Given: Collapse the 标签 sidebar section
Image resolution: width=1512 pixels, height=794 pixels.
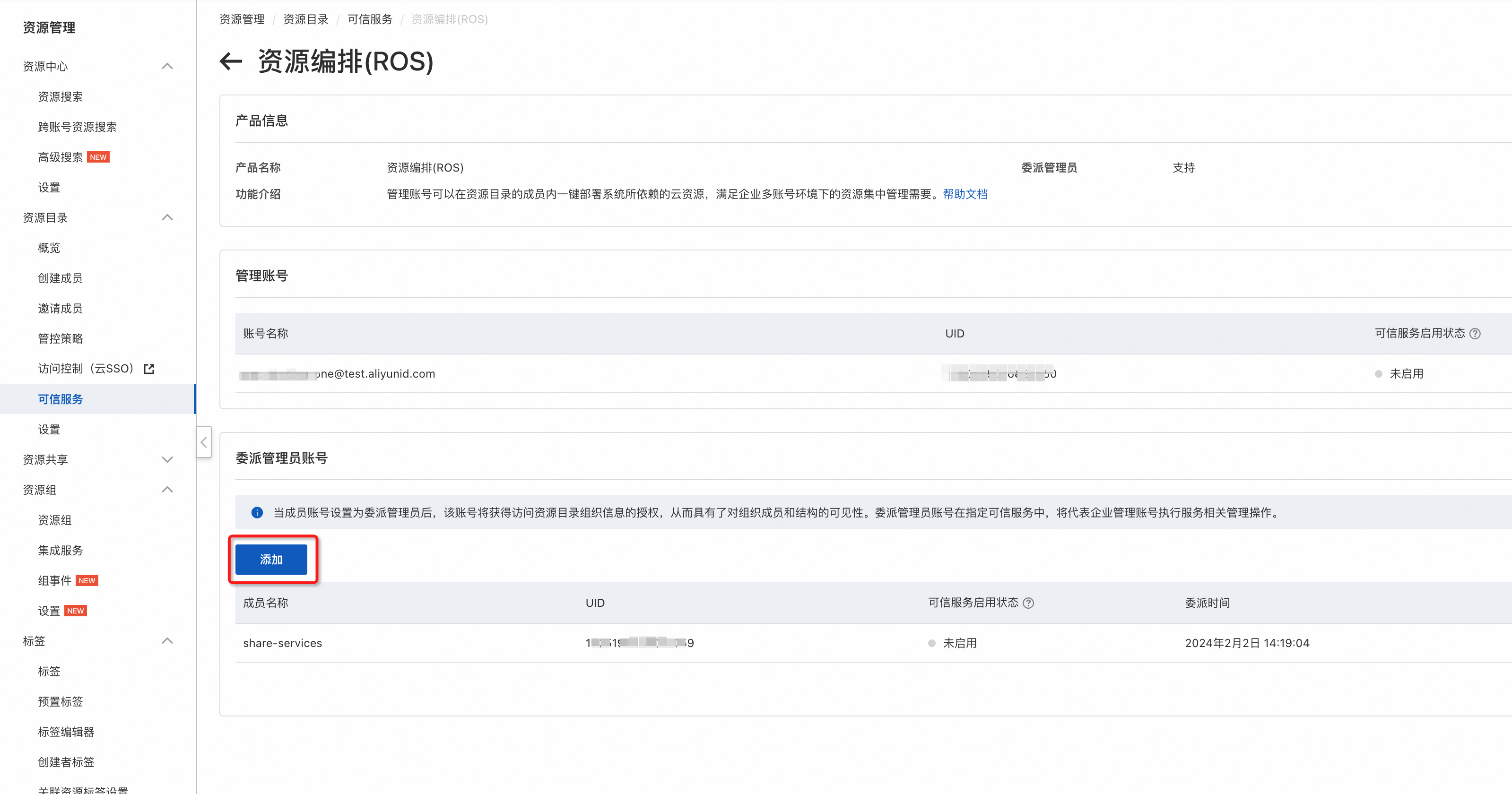Looking at the screenshot, I should point(167,641).
